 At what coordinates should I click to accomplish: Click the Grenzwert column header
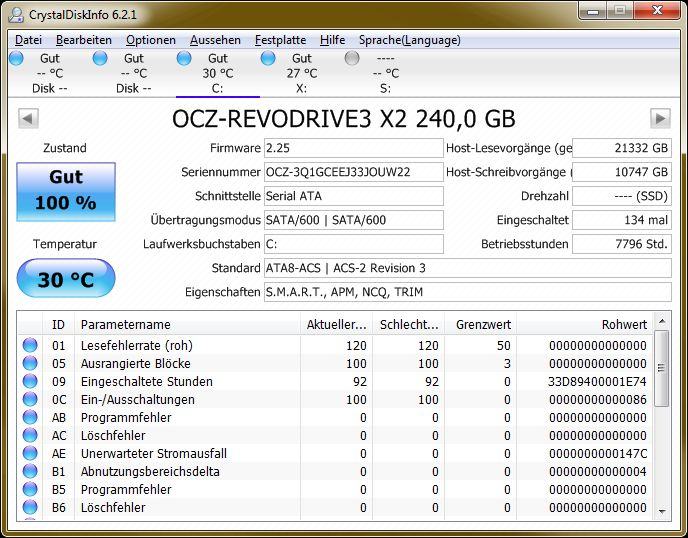pos(480,324)
